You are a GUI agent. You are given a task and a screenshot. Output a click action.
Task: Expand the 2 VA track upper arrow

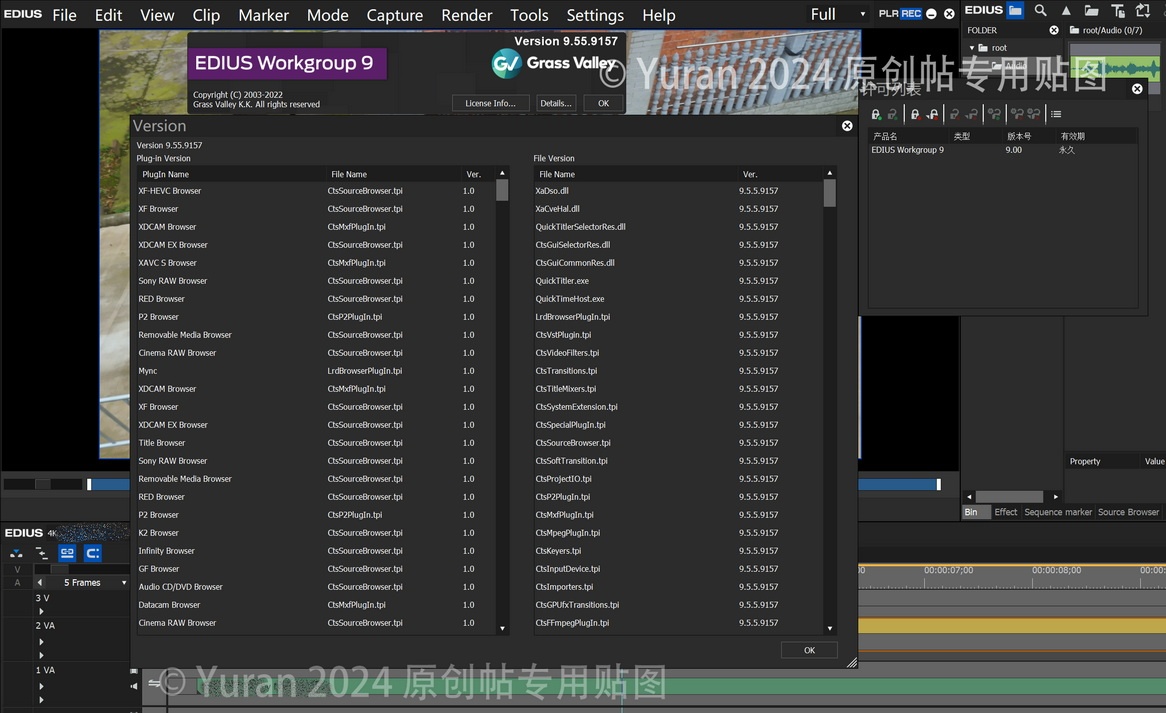coord(41,641)
